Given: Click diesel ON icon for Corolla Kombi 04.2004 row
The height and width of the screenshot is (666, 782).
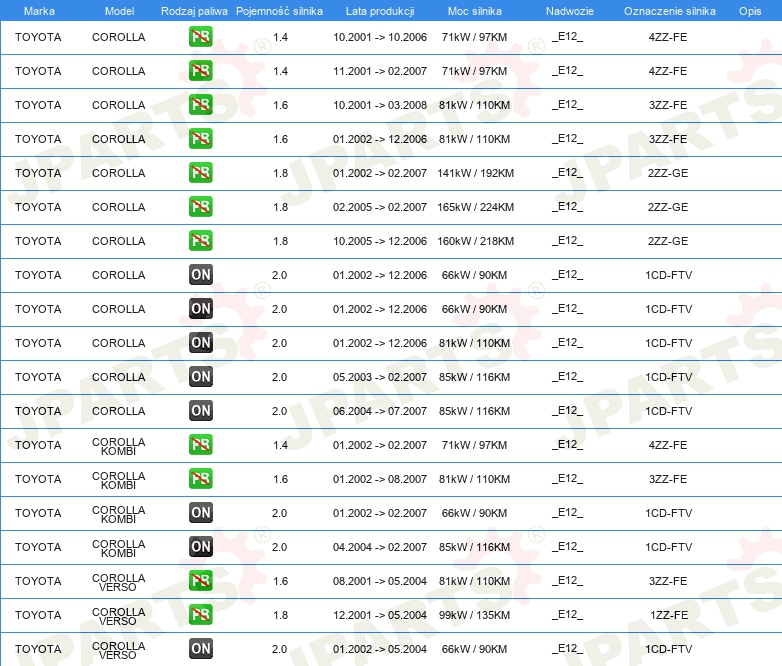Looking at the screenshot, I should [x=200, y=547].
